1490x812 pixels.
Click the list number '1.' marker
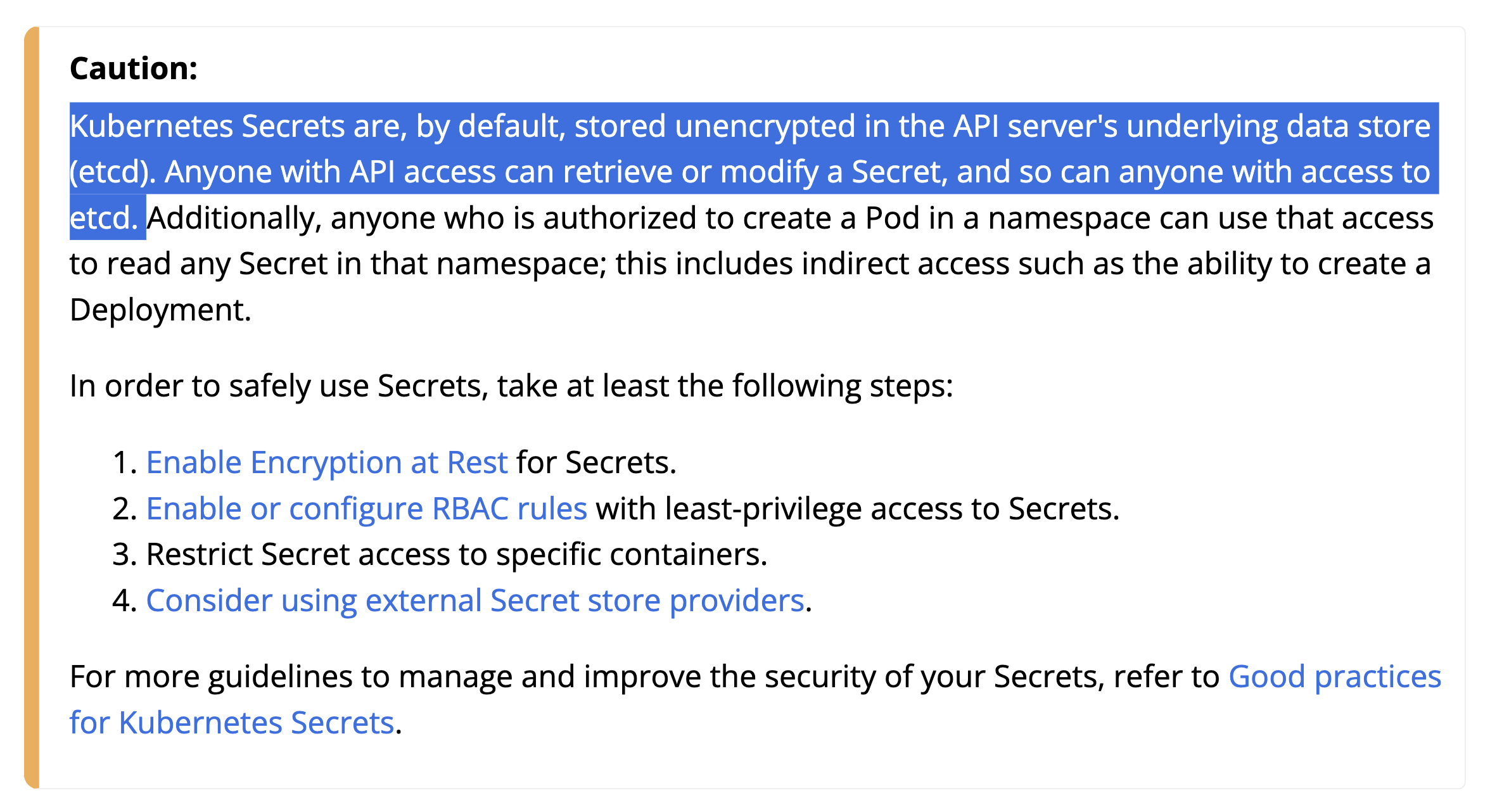coord(125,462)
